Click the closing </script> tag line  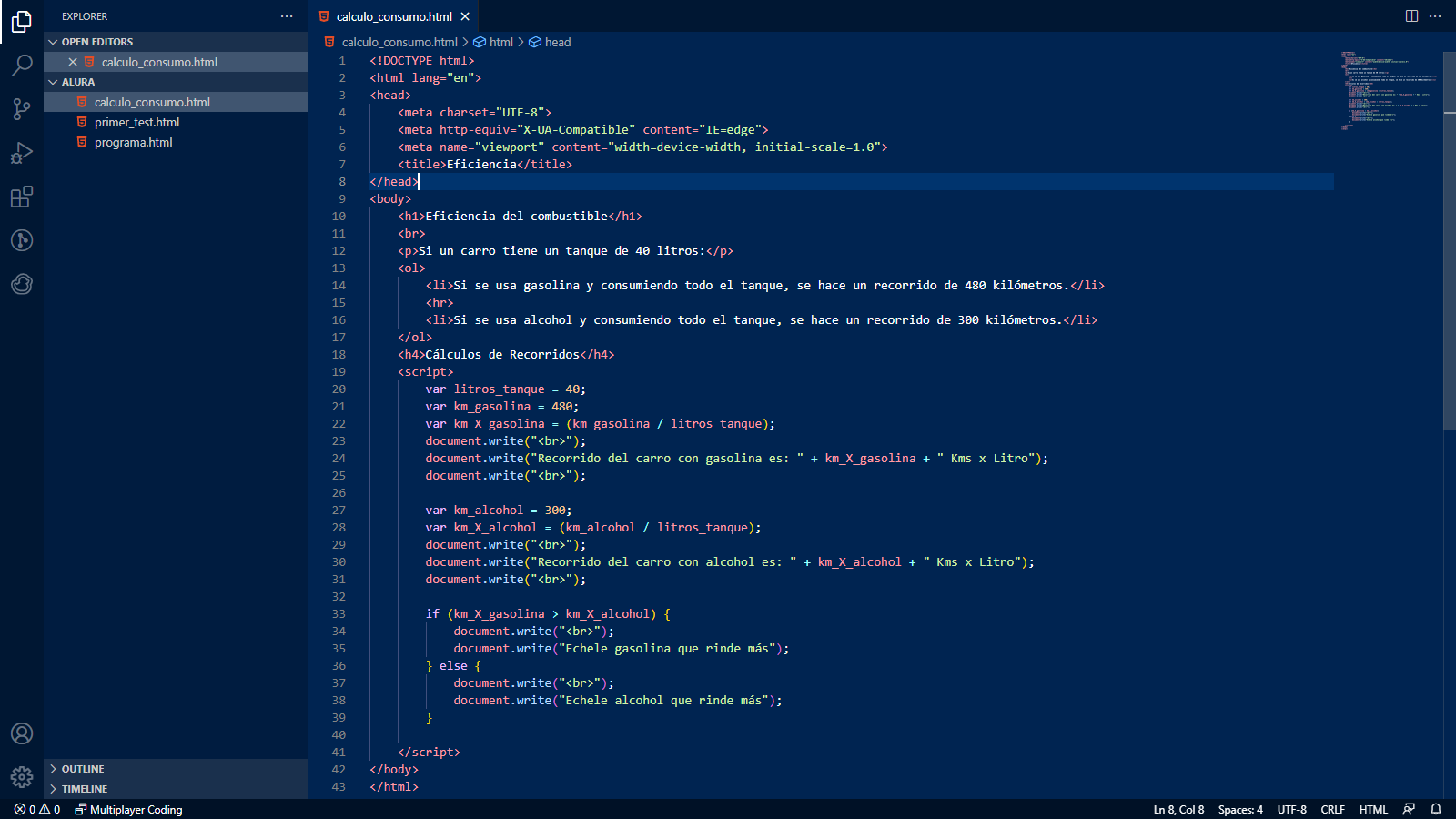429,752
